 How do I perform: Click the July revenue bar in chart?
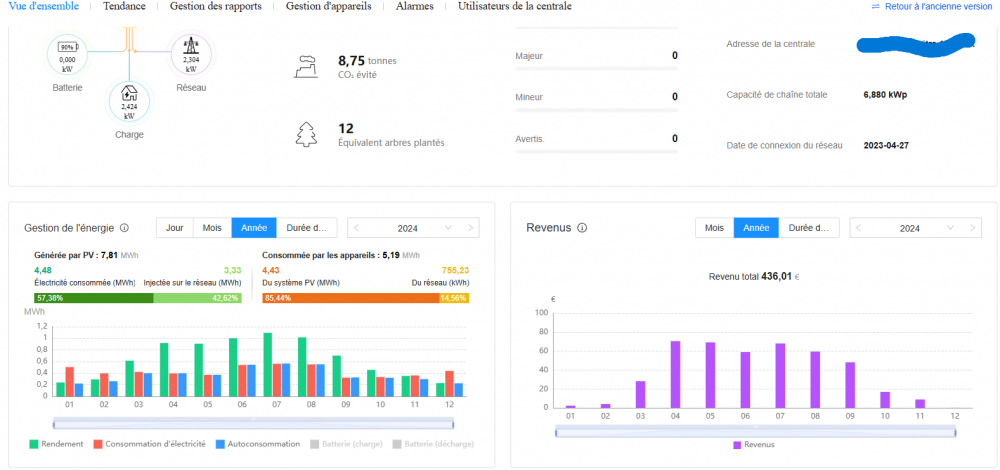[x=779, y=375]
